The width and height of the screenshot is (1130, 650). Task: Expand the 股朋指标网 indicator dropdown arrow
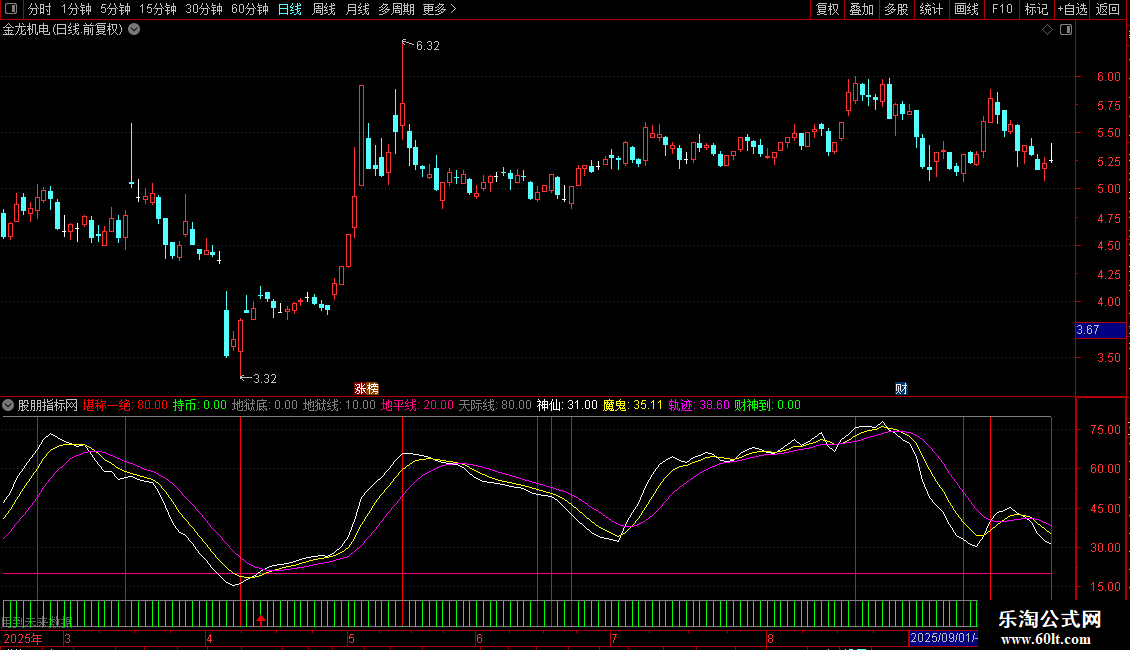pyautogui.click(x=8, y=405)
